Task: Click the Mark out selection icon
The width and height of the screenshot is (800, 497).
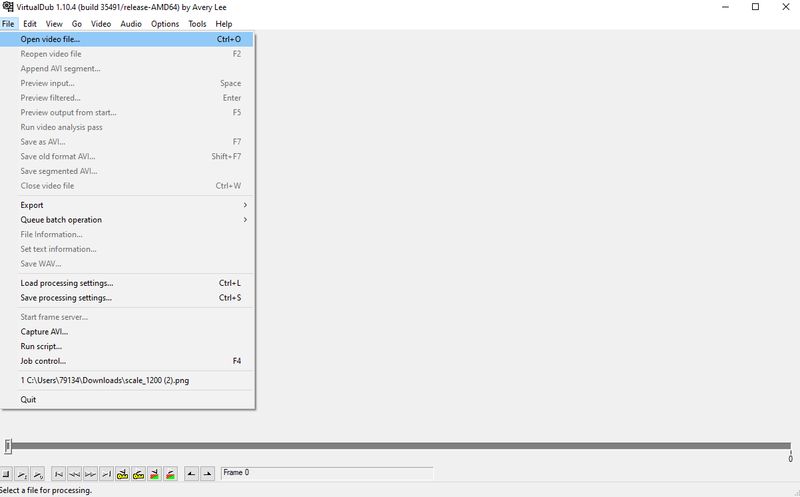Action: click(207, 473)
